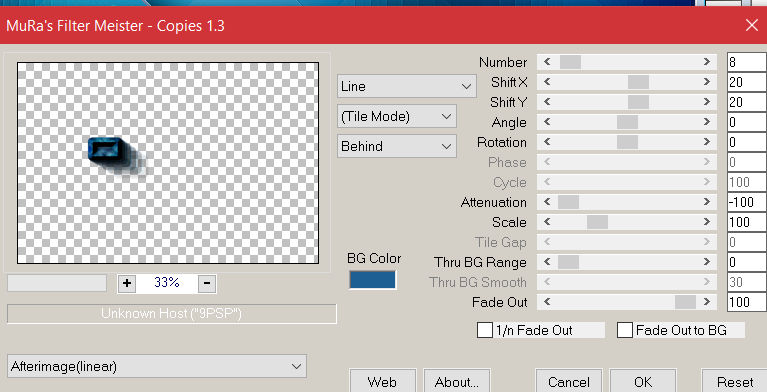The image size is (767, 392).
Task: Open the blue BG Color swatch
Action: pos(372,280)
